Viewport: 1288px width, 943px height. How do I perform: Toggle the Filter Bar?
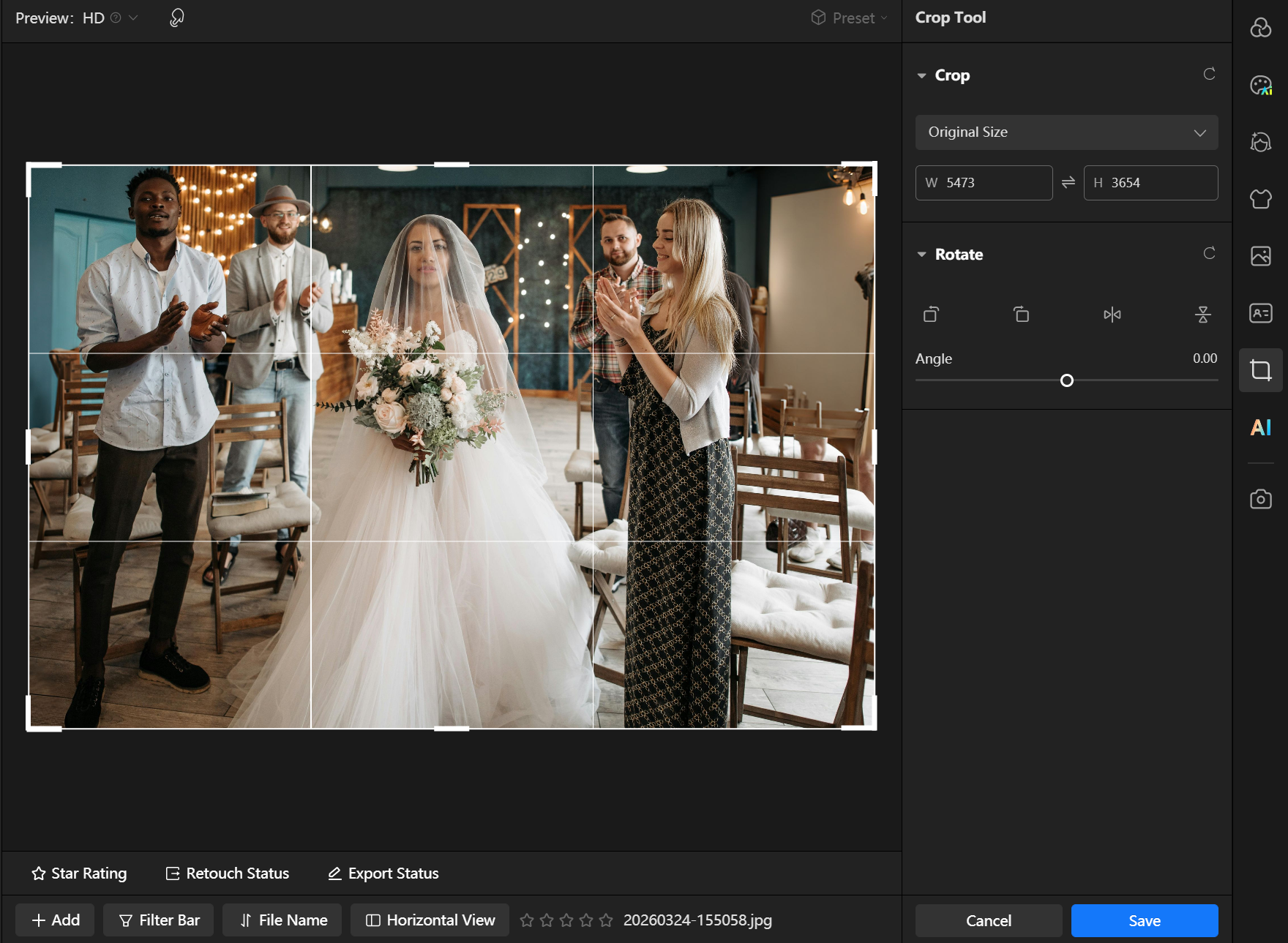point(159,920)
